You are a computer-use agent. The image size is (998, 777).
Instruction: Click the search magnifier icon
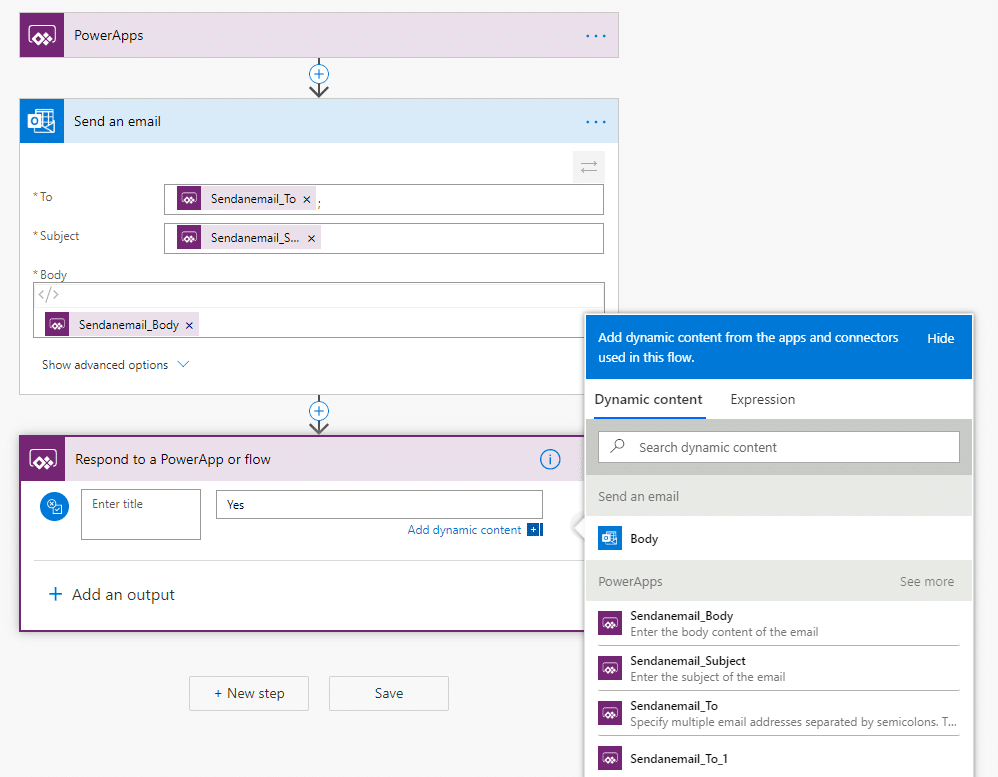pos(617,446)
